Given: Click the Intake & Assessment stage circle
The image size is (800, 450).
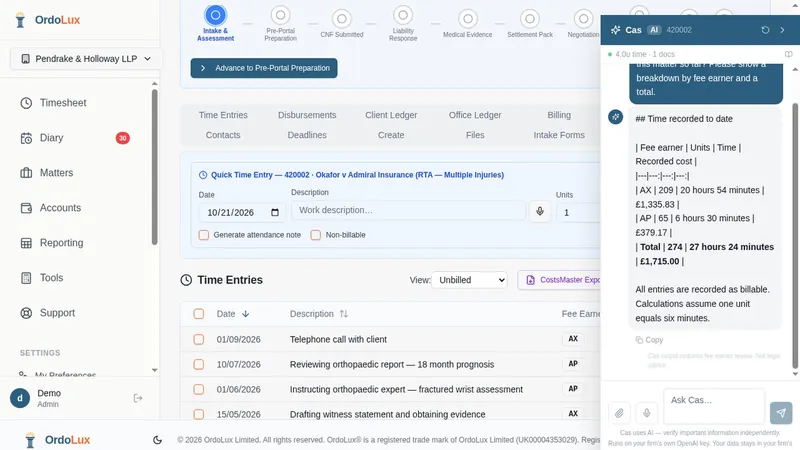Looking at the screenshot, I should coord(215,15).
